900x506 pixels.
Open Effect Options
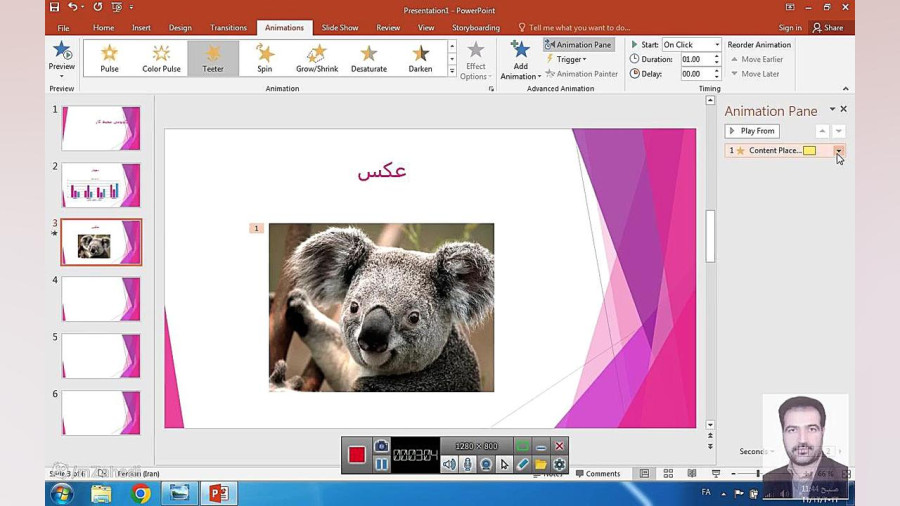point(475,61)
